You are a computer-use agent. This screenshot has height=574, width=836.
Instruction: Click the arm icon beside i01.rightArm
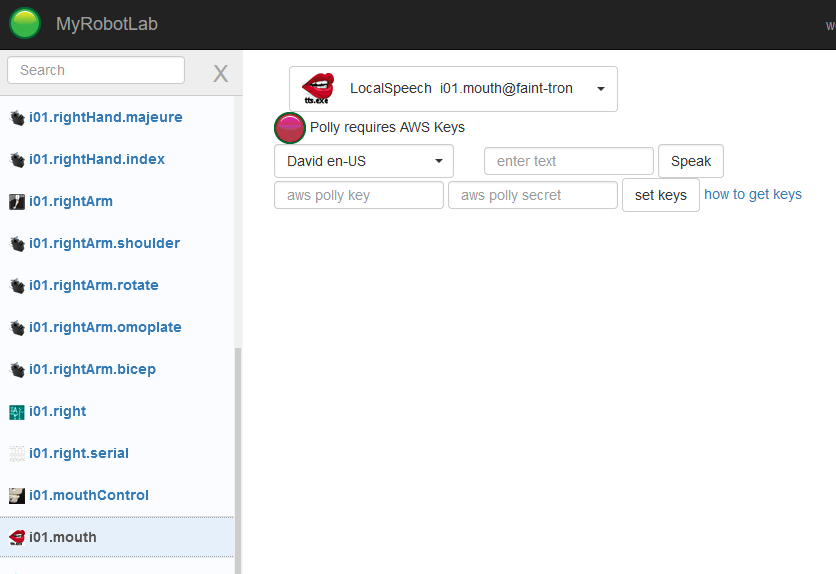[x=17, y=202]
